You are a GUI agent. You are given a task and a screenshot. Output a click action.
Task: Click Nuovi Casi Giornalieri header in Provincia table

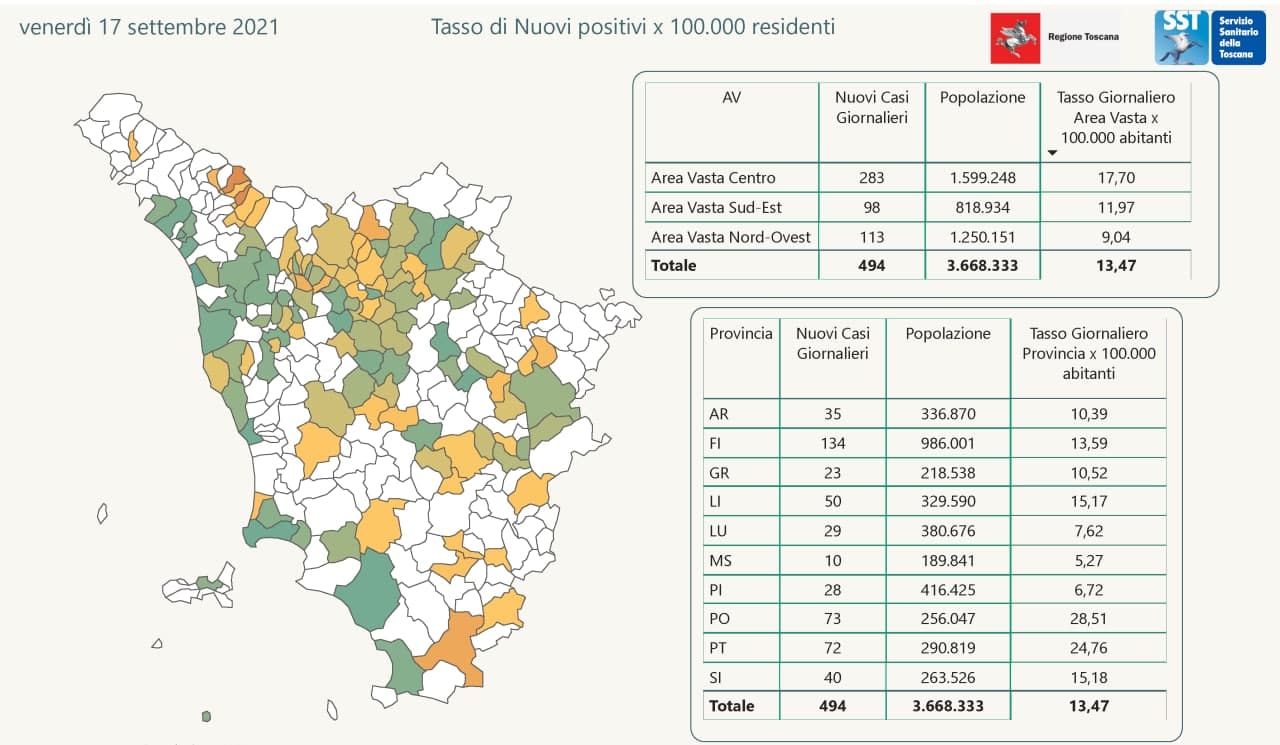pyautogui.click(x=832, y=343)
